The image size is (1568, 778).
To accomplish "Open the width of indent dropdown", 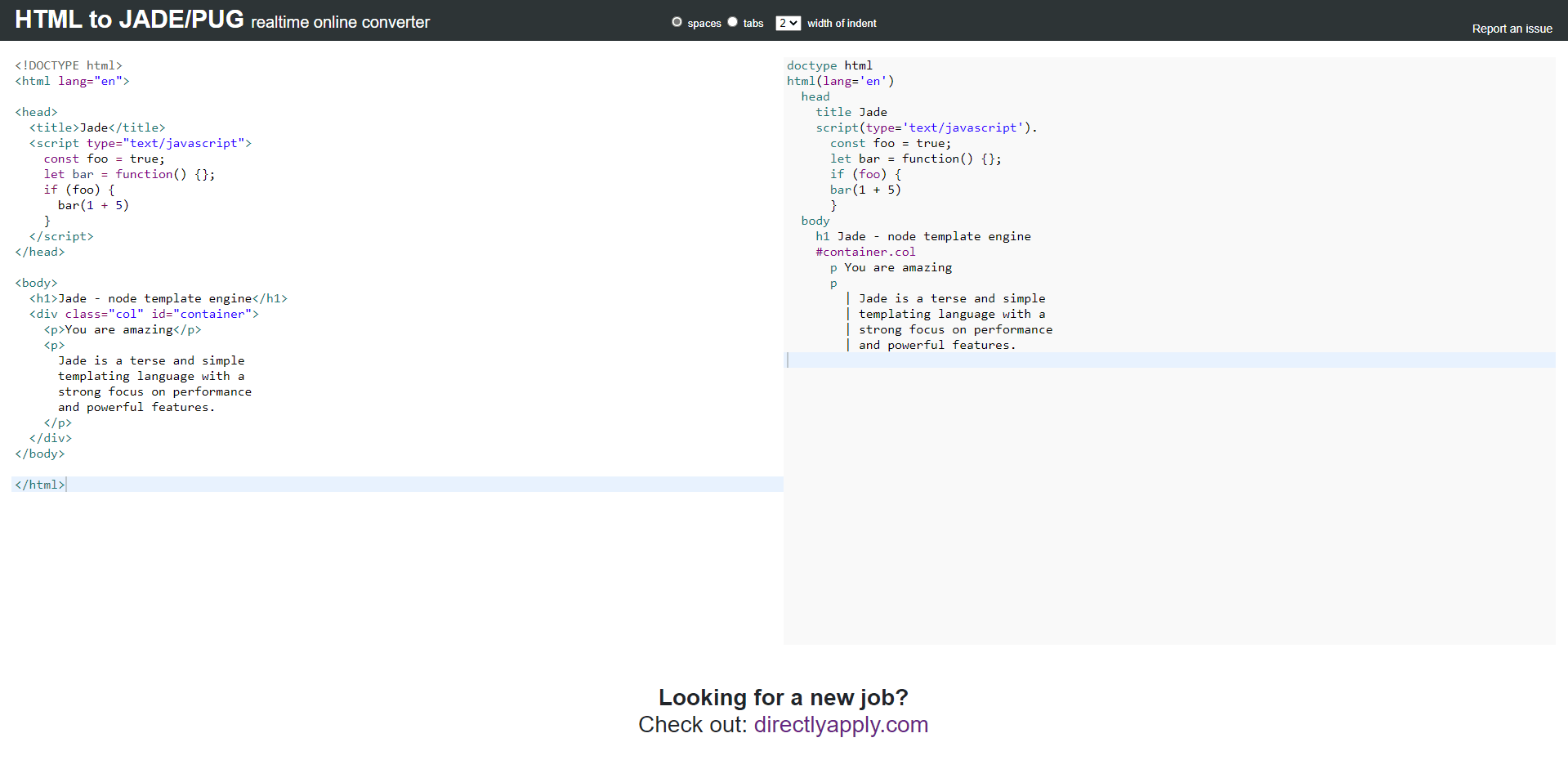I will pyautogui.click(x=788, y=23).
